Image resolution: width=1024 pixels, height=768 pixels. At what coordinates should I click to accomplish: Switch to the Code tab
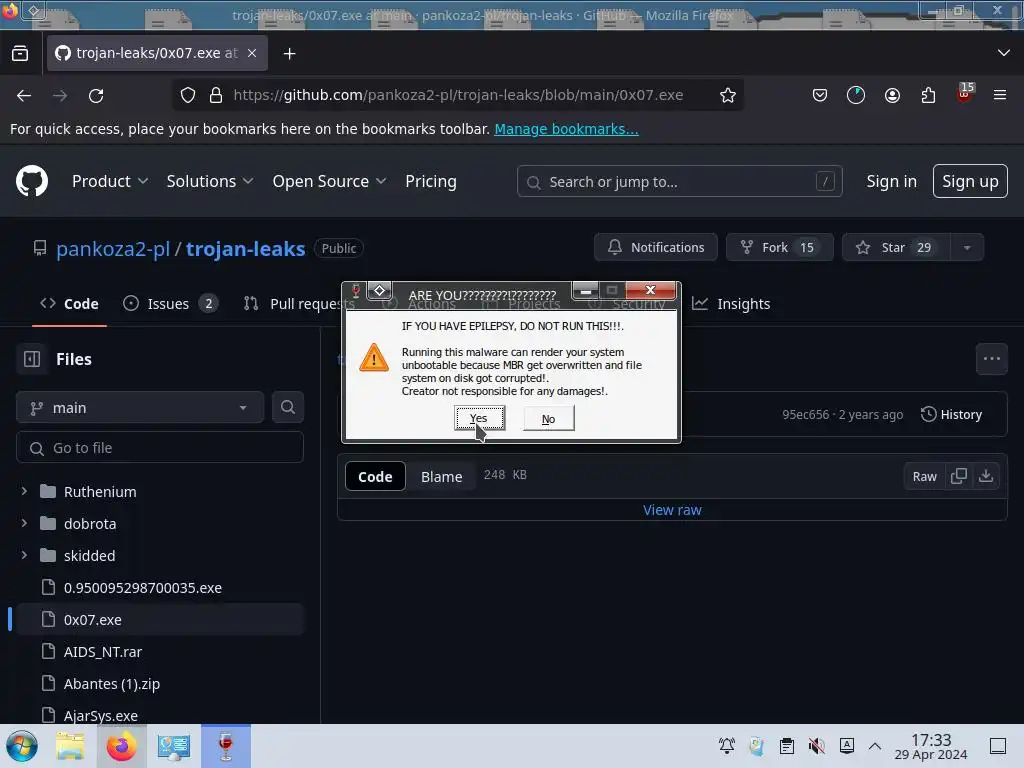point(69,304)
